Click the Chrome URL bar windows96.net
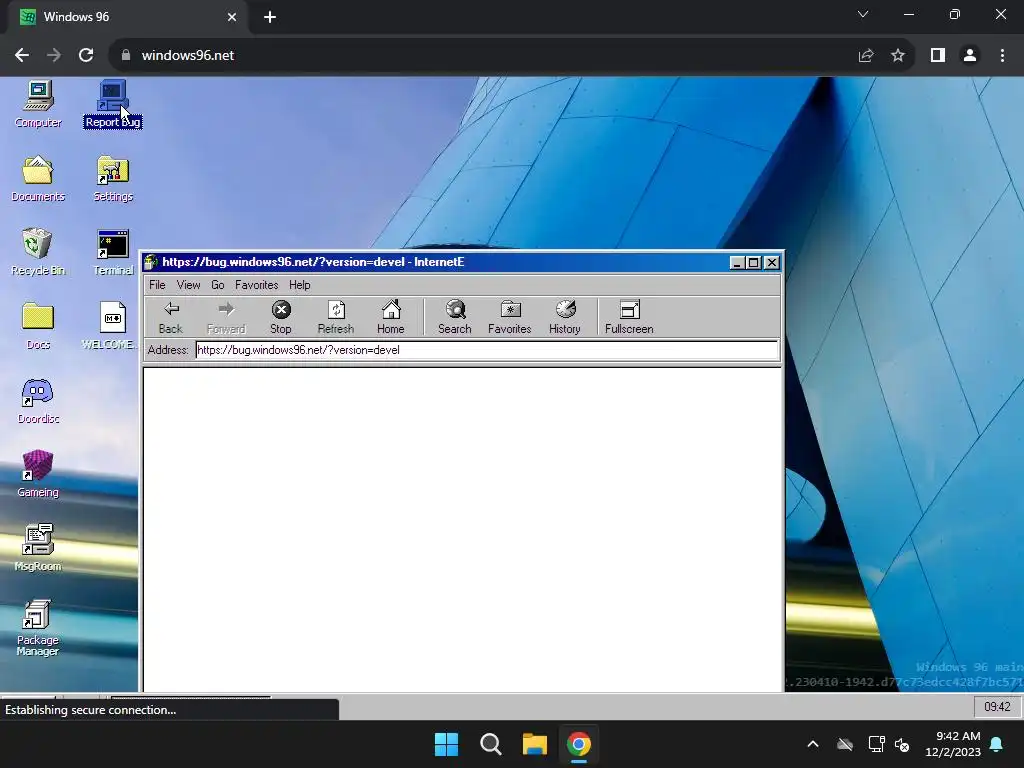Viewport: 1024px width, 768px height. 187,56
